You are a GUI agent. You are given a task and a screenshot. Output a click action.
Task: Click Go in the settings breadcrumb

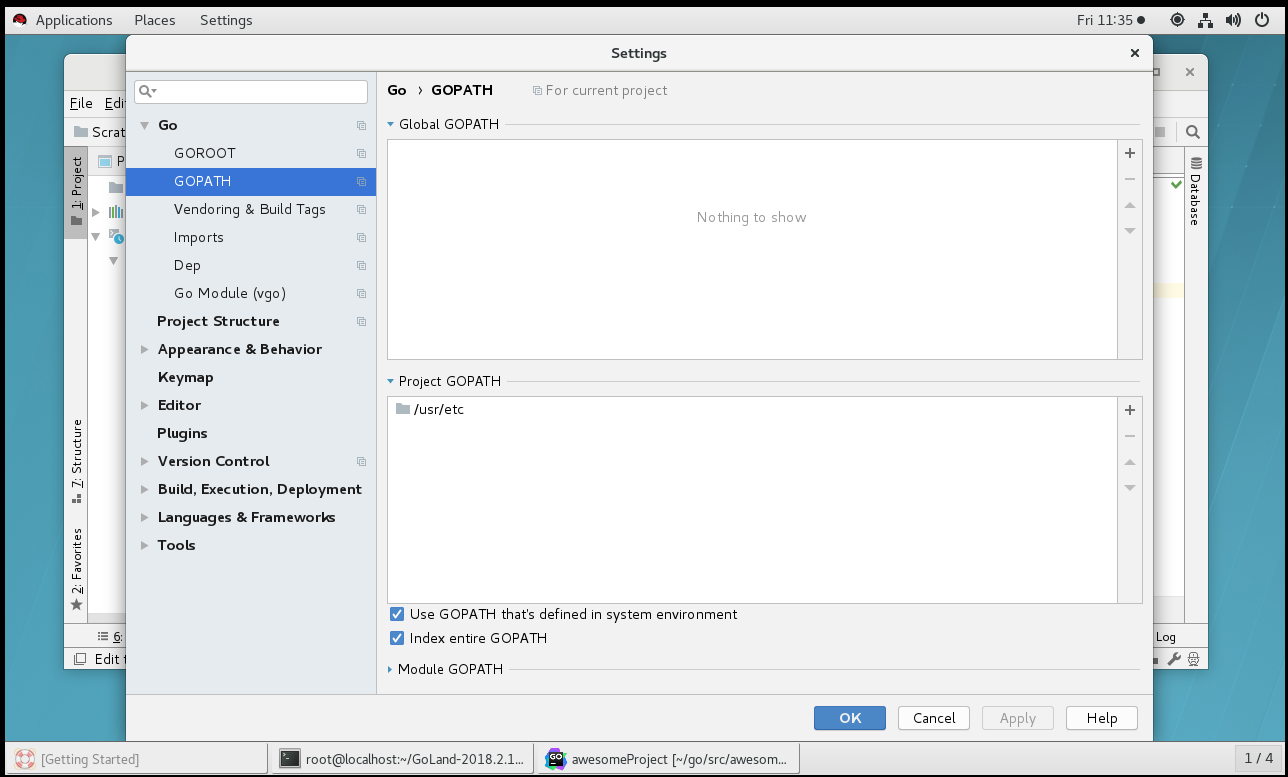397,90
